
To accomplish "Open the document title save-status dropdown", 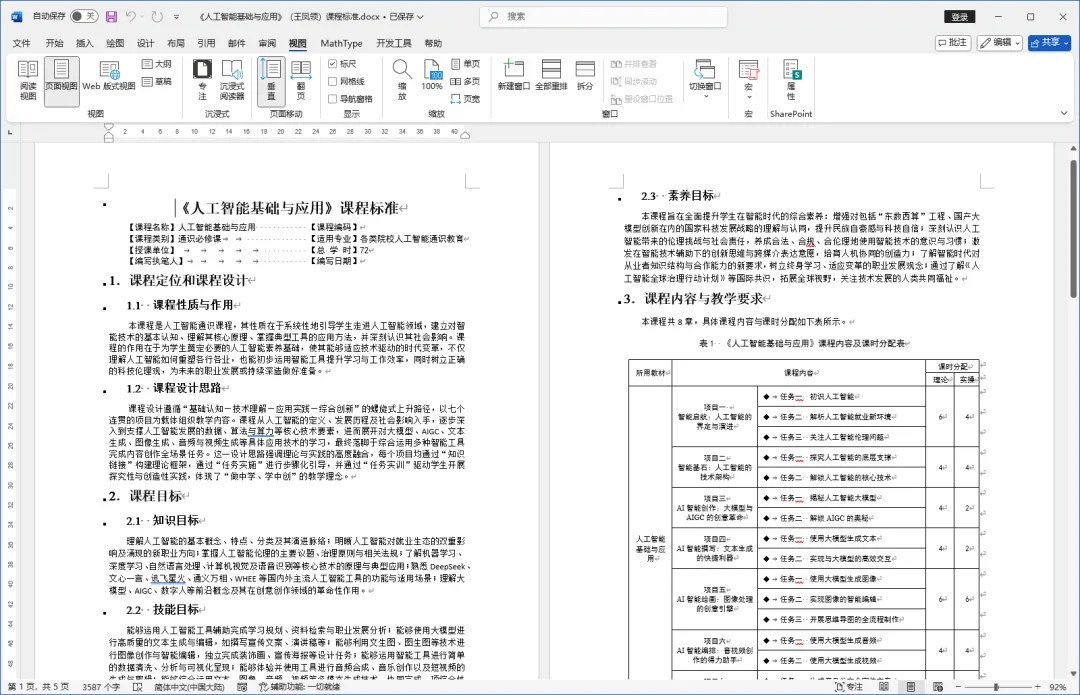I will 420,17.
